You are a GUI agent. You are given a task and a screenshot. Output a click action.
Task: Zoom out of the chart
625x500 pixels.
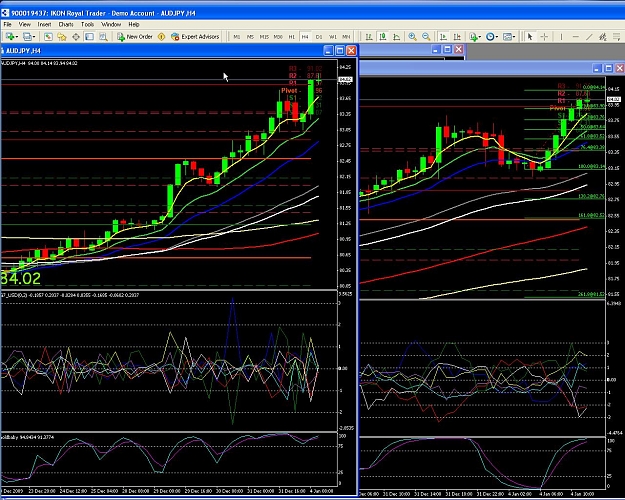tap(426, 37)
